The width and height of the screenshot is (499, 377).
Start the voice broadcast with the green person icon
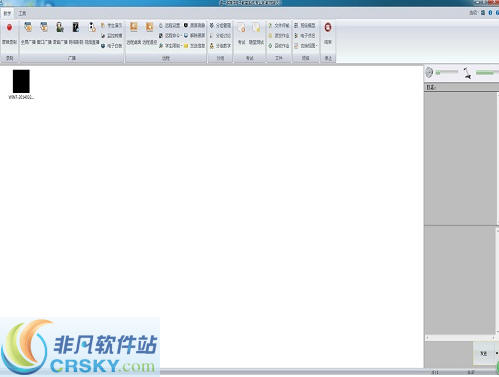[x=60, y=28]
